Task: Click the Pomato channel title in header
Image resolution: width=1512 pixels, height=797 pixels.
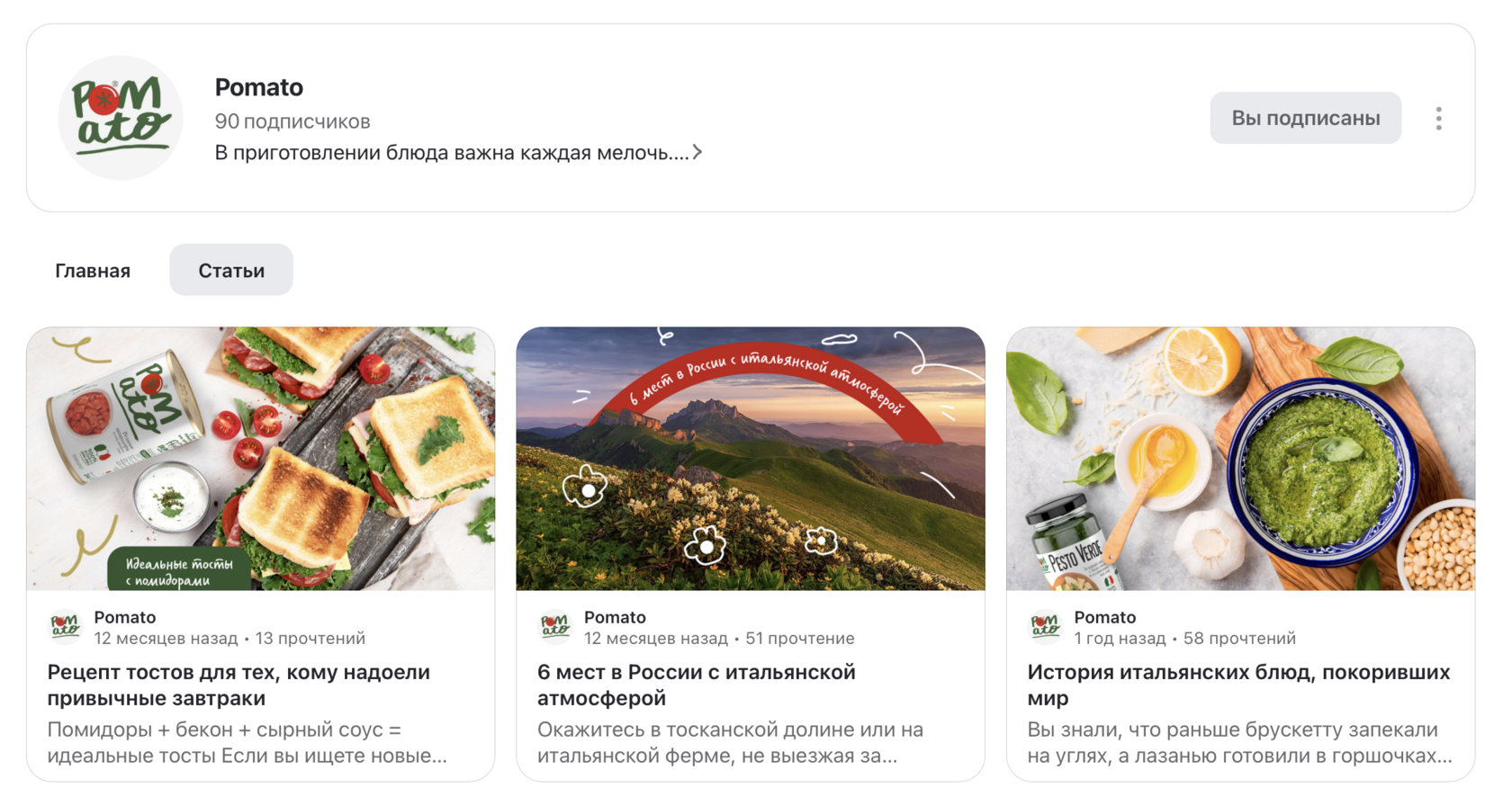Action: pyautogui.click(x=259, y=87)
